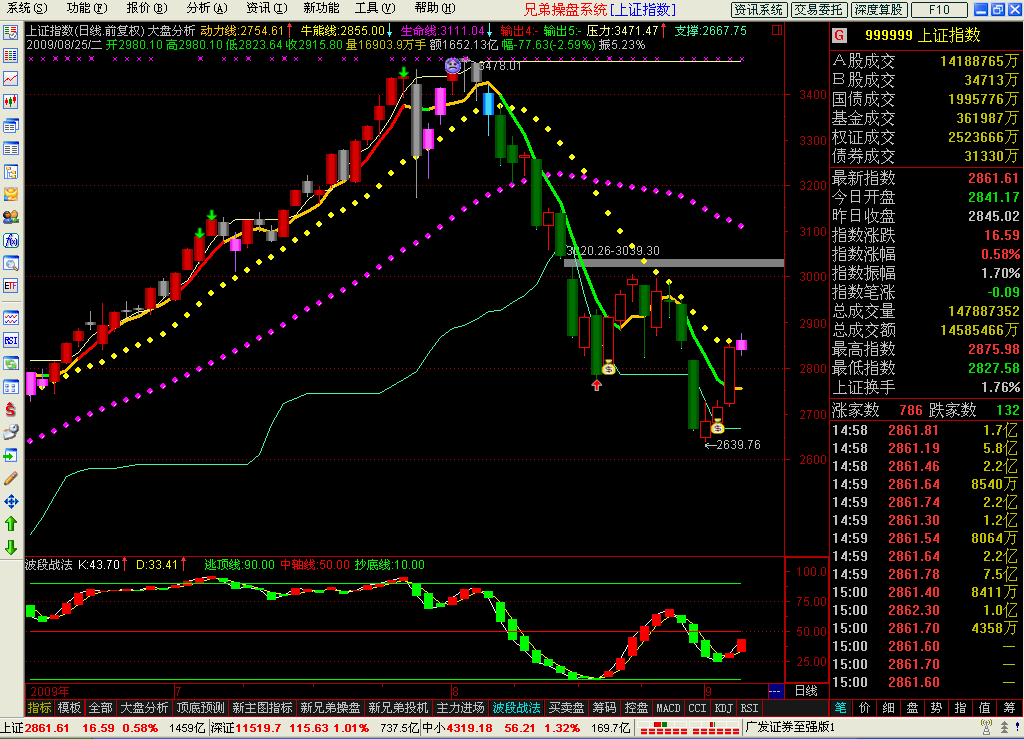Switch to the RSI tab in bottom tab bar
This screenshot has width=1024, height=739.
point(749,708)
